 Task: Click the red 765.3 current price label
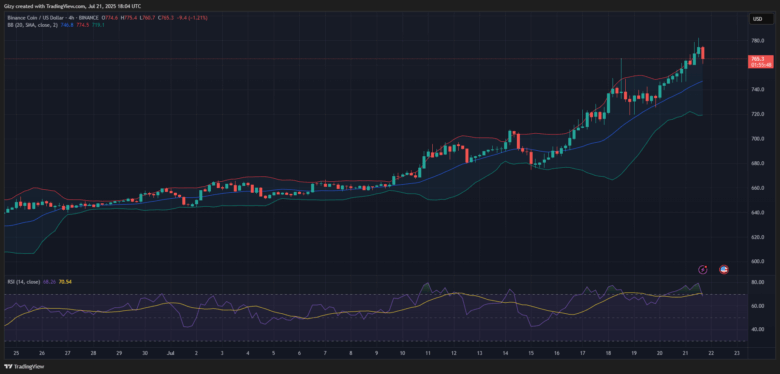coord(761,62)
